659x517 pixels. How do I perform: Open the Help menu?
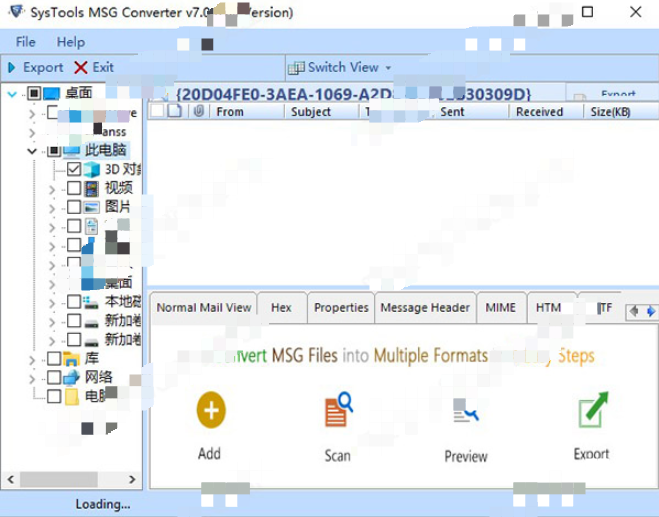(x=71, y=42)
